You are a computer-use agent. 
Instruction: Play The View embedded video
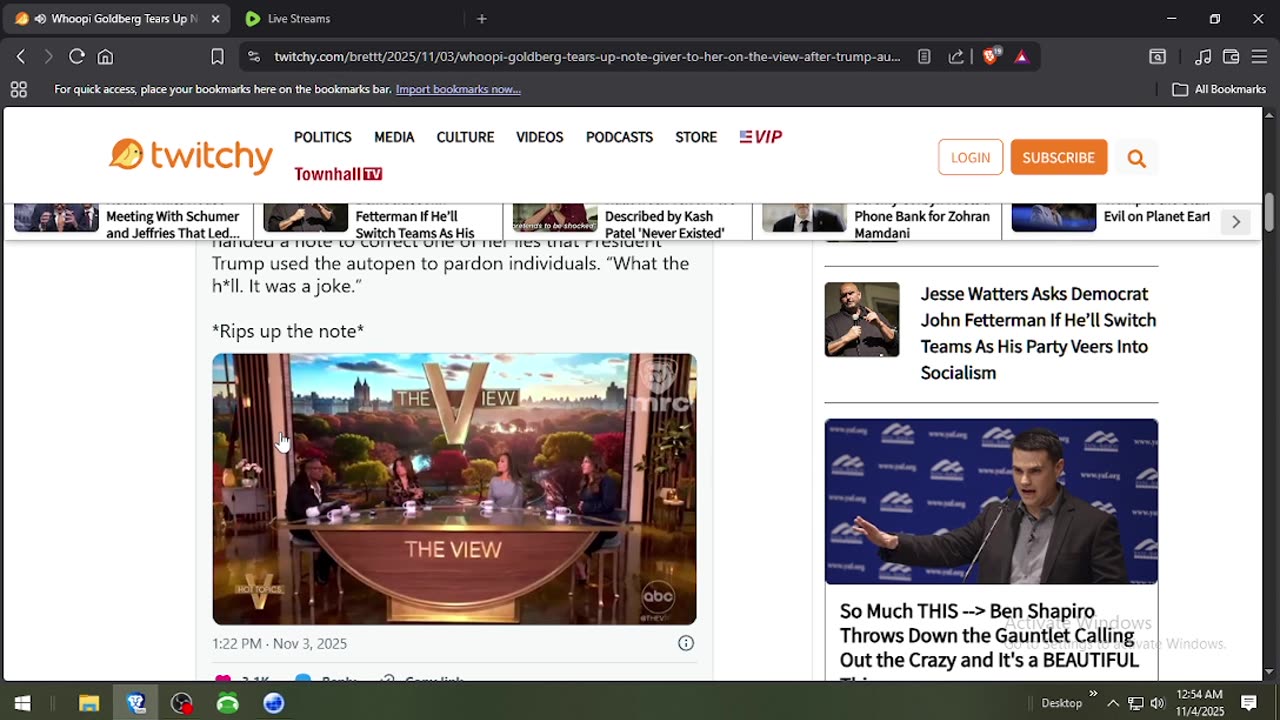pos(454,489)
